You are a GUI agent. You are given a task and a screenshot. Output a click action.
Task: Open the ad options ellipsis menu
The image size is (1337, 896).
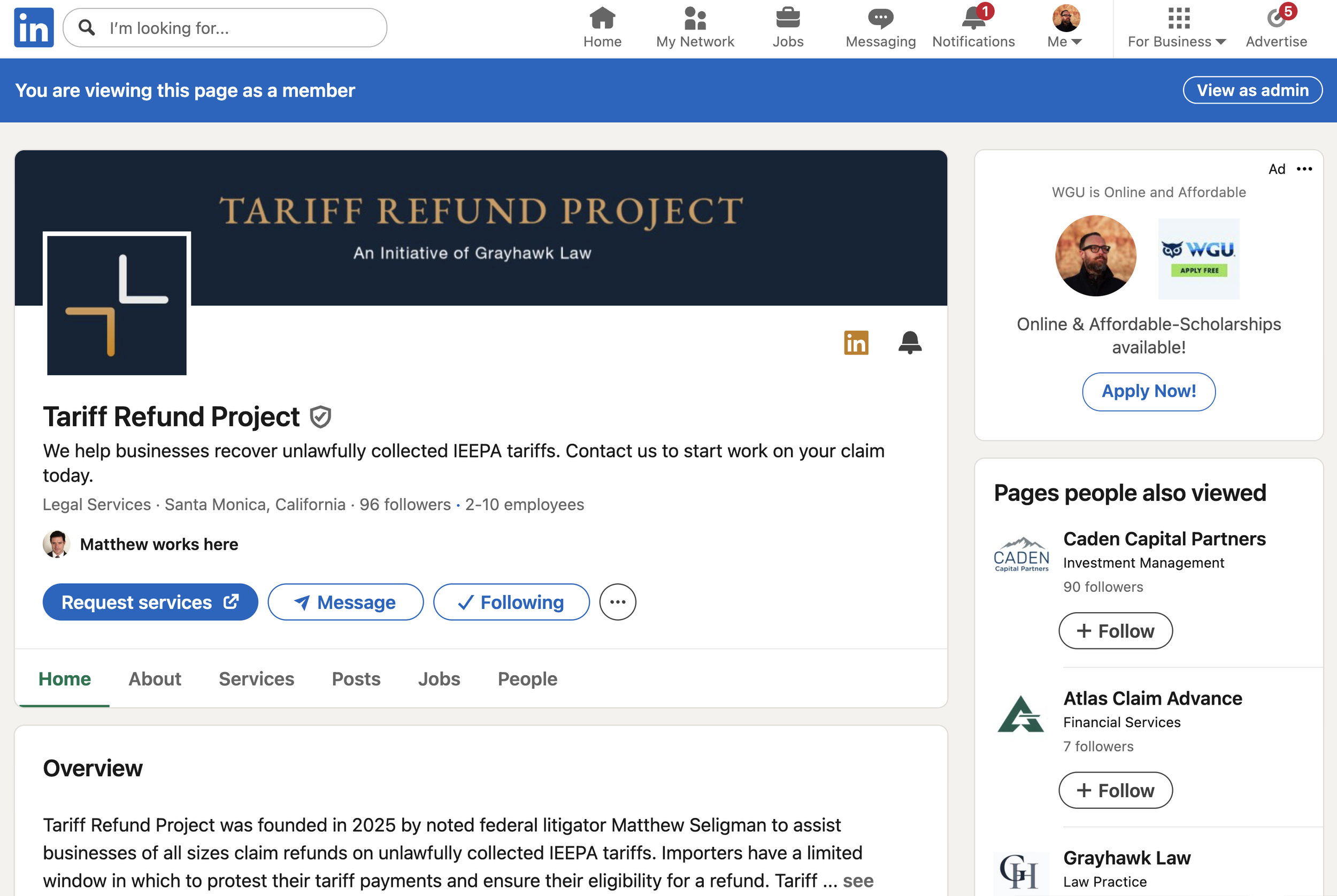[x=1305, y=168]
